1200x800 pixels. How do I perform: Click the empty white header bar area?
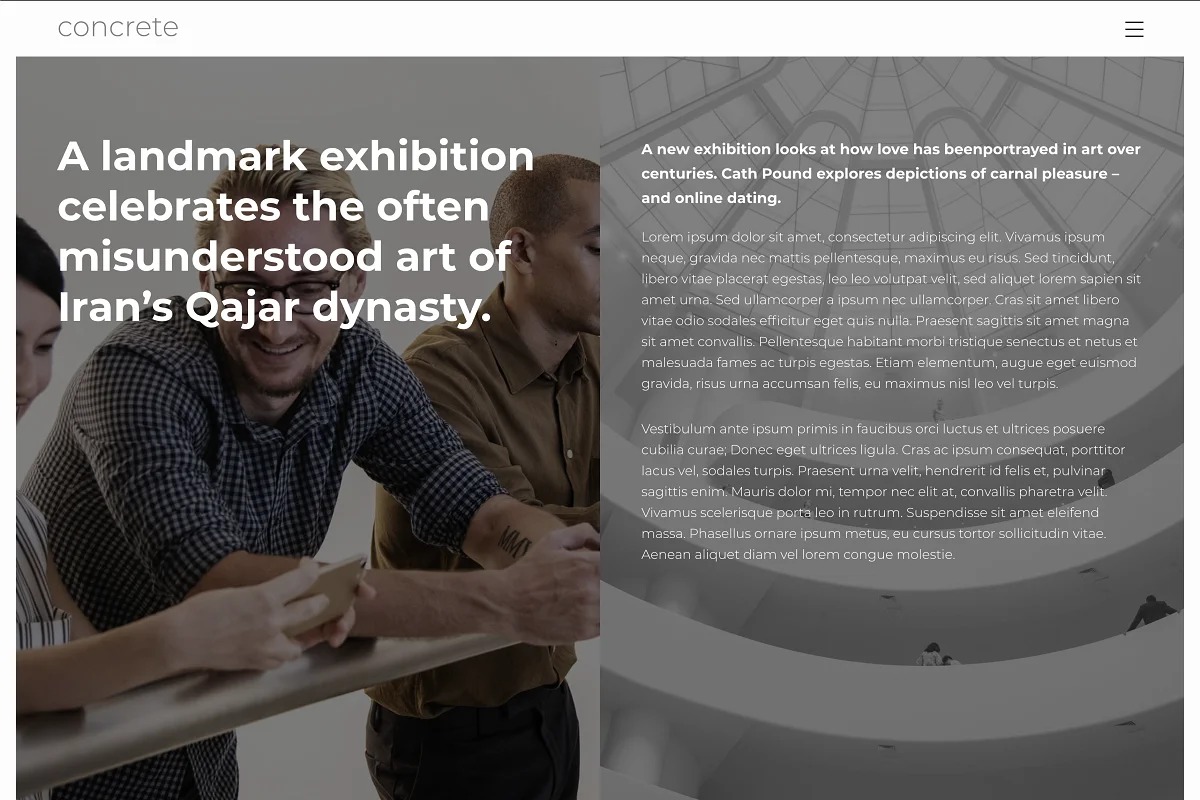650,28
